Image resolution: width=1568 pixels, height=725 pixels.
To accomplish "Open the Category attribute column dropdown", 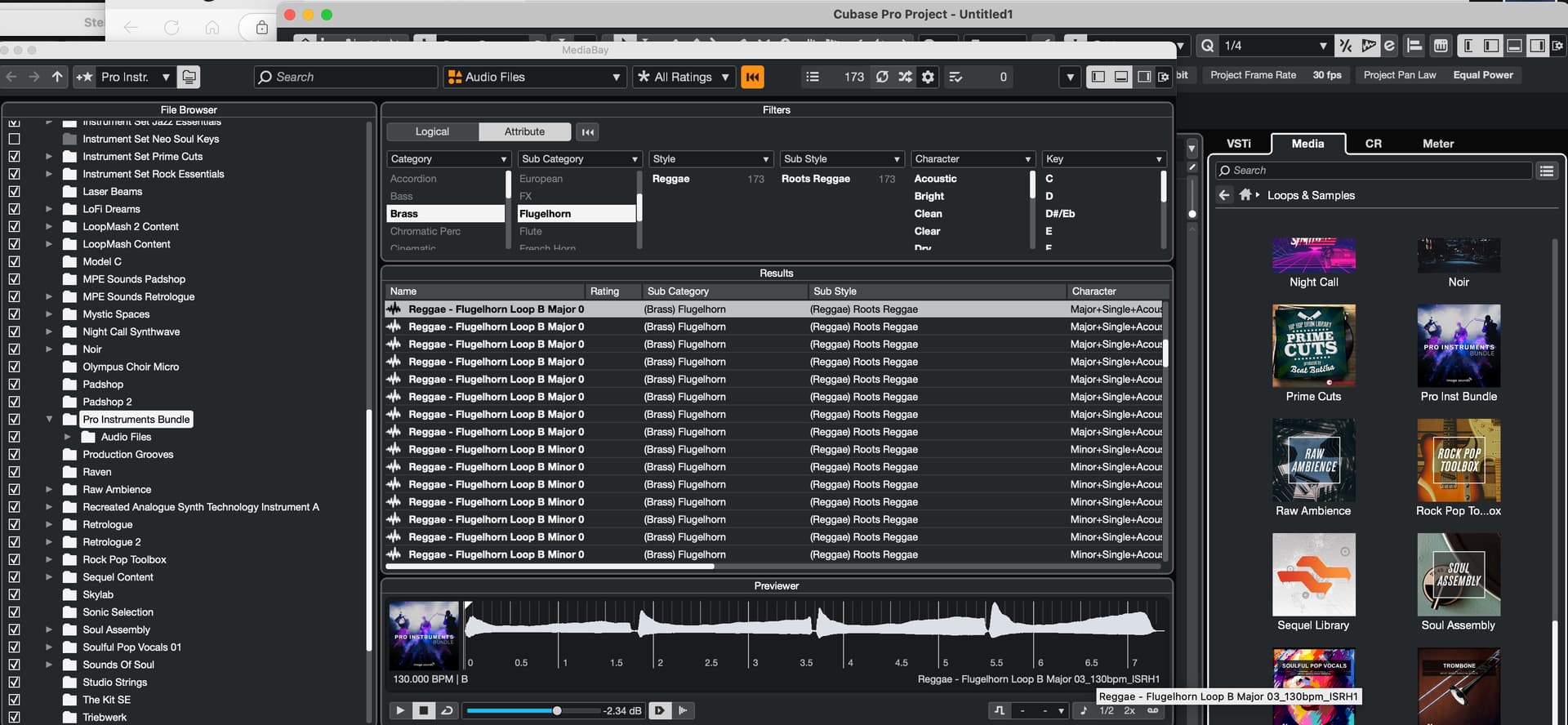I will click(448, 158).
